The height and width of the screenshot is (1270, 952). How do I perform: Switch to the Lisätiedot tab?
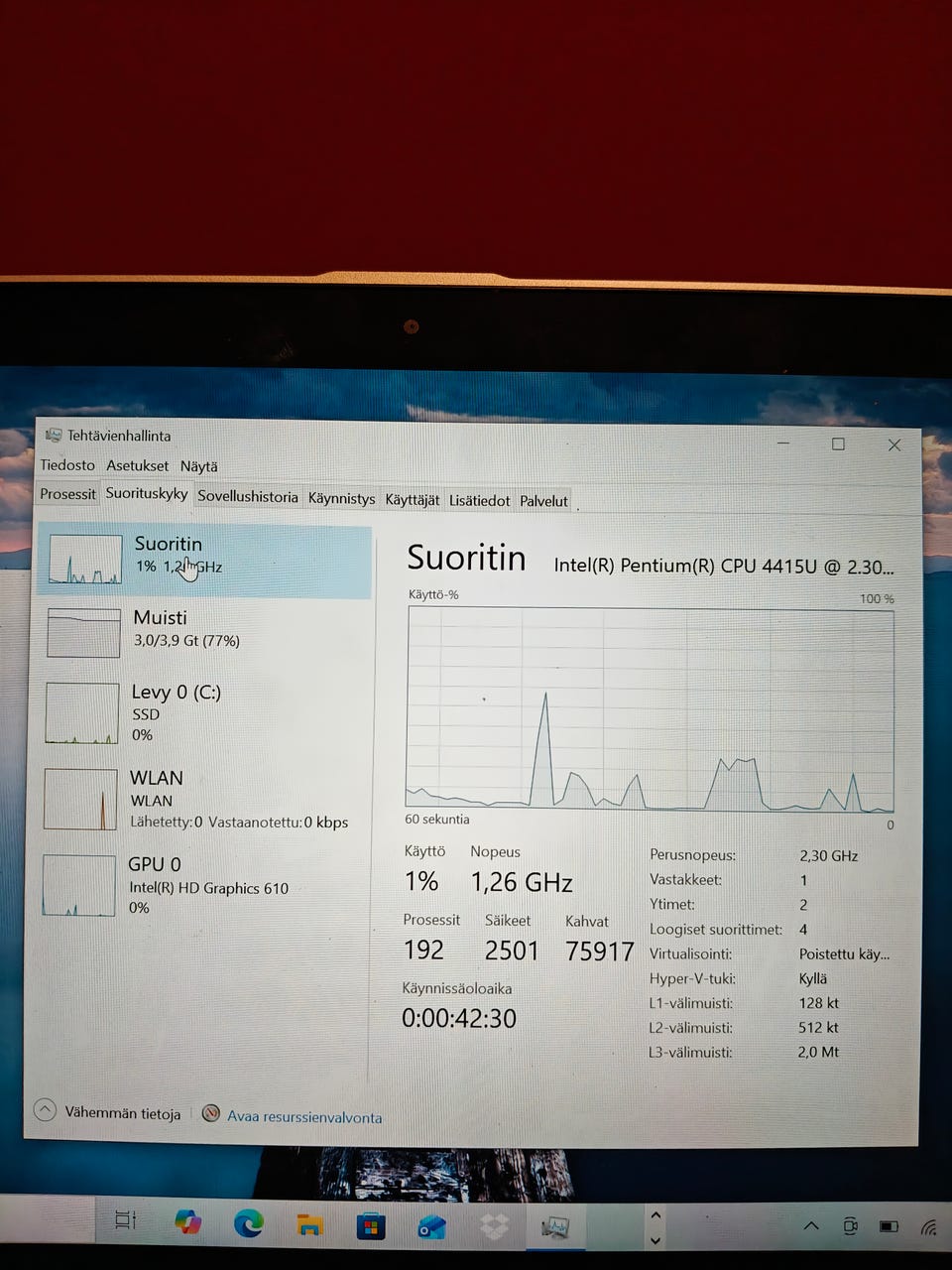pos(479,500)
